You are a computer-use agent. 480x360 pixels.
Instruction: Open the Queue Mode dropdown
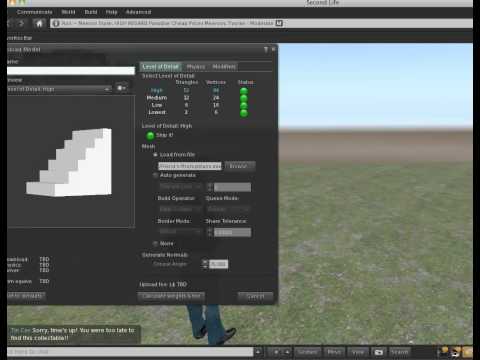[228, 209]
